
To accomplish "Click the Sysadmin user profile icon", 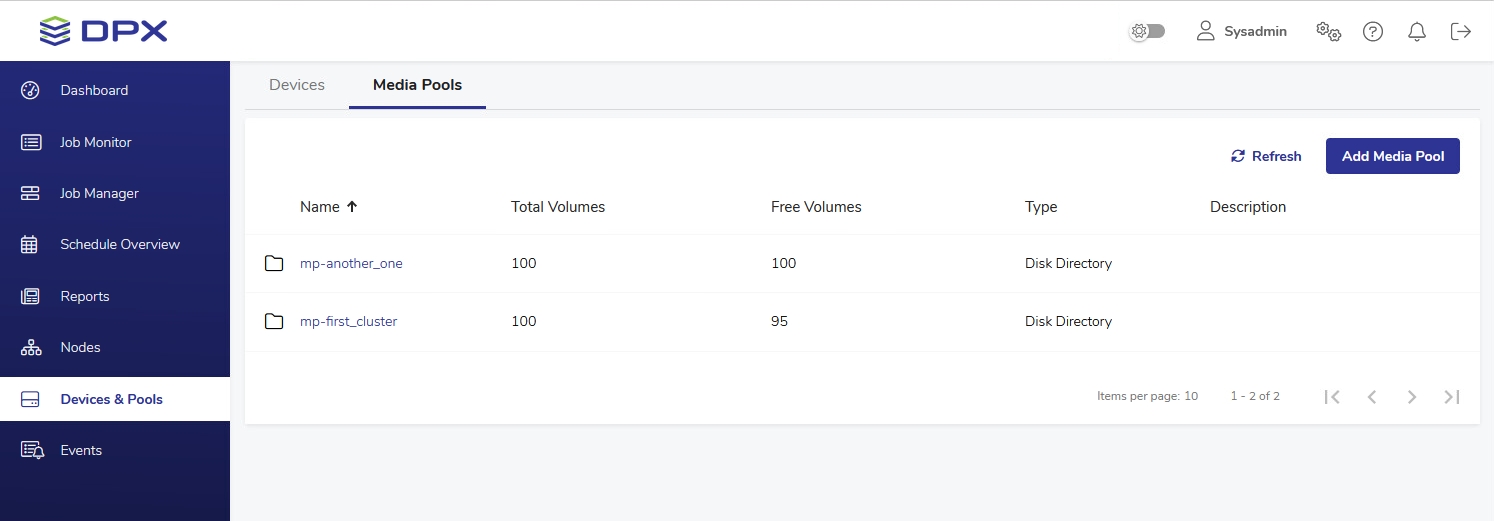I will 1206,31.
